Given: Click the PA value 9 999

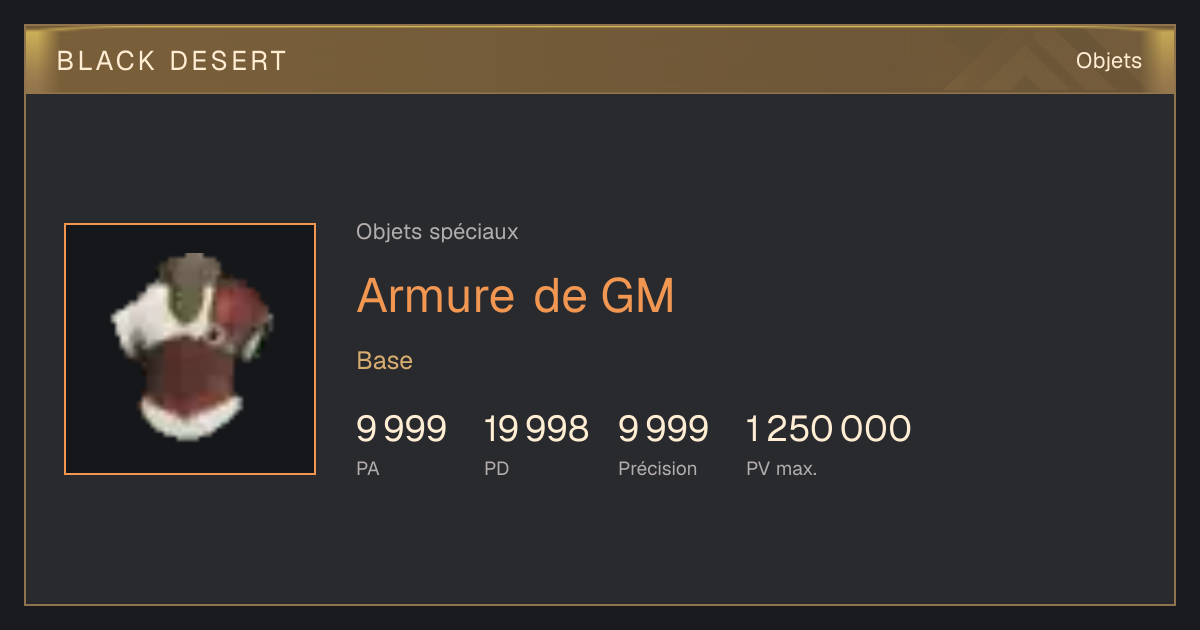Looking at the screenshot, I should click(x=401, y=429).
